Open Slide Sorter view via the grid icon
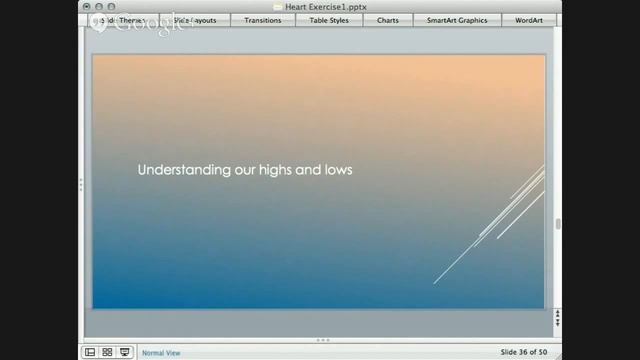The width and height of the screenshot is (640, 360). (107, 352)
